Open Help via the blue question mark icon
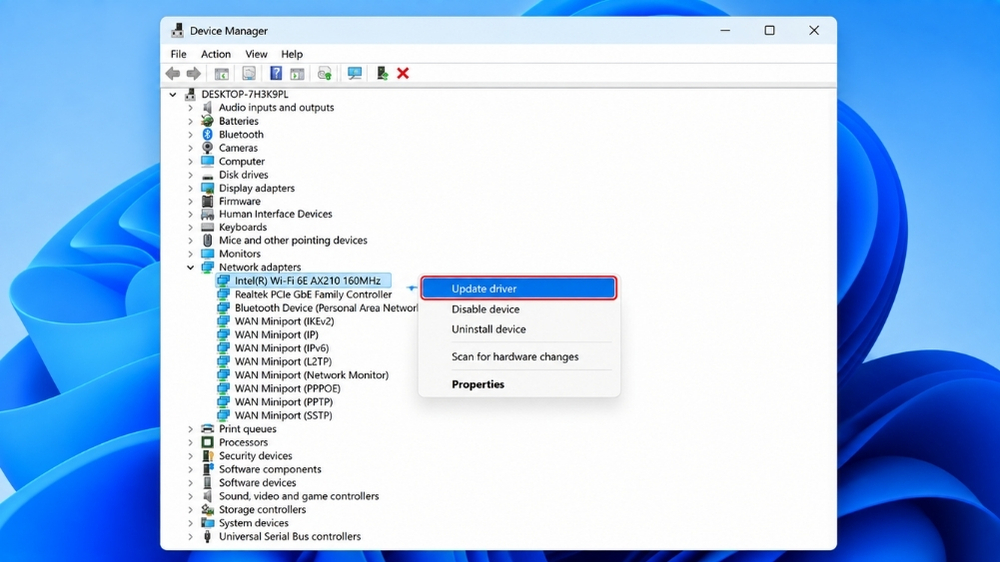The width and height of the screenshot is (1000, 562). click(276, 73)
